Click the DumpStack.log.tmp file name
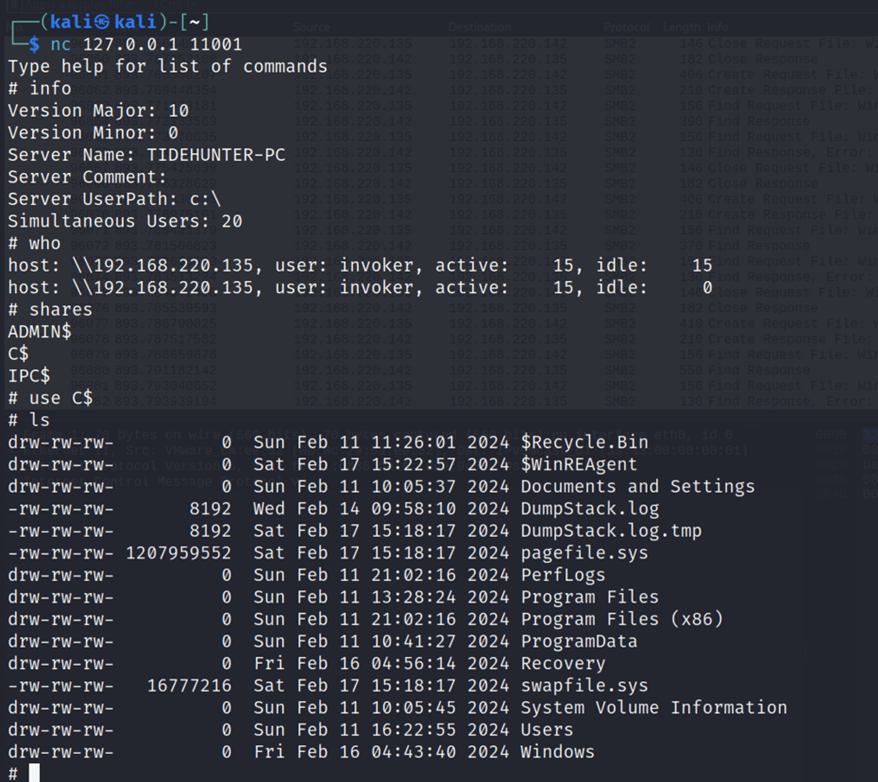Viewport: 878px width, 782px height. [611, 531]
